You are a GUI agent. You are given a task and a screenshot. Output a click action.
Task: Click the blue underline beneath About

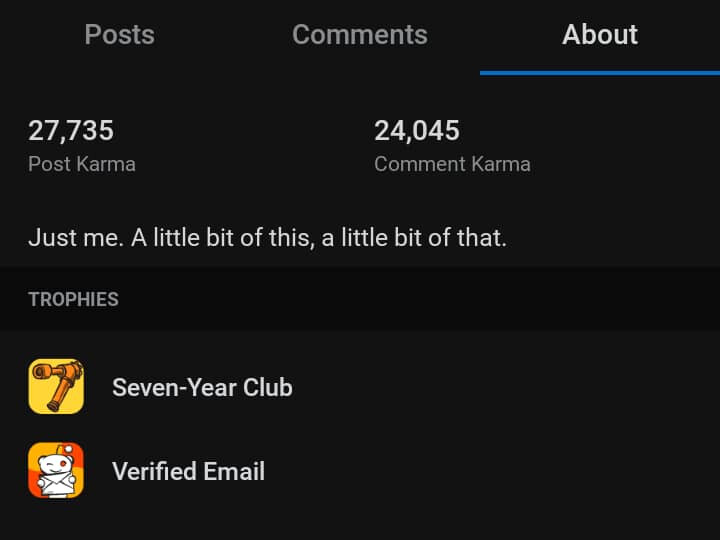(600, 73)
